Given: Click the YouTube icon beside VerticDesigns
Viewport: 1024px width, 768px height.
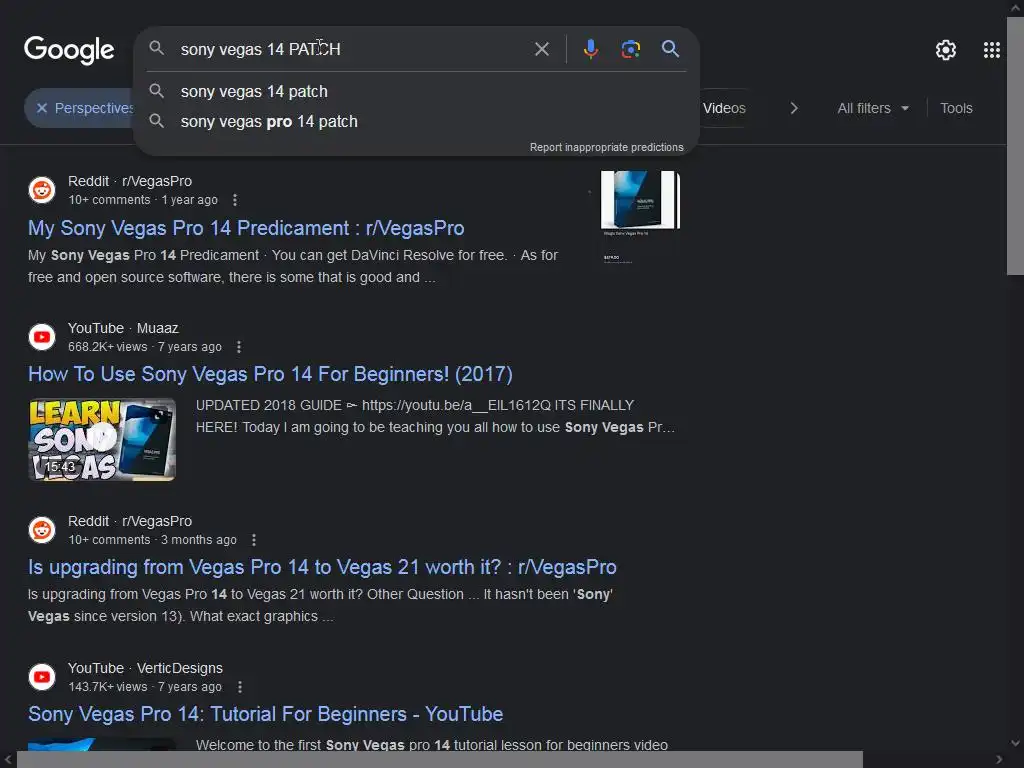Looking at the screenshot, I should (x=42, y=677).
